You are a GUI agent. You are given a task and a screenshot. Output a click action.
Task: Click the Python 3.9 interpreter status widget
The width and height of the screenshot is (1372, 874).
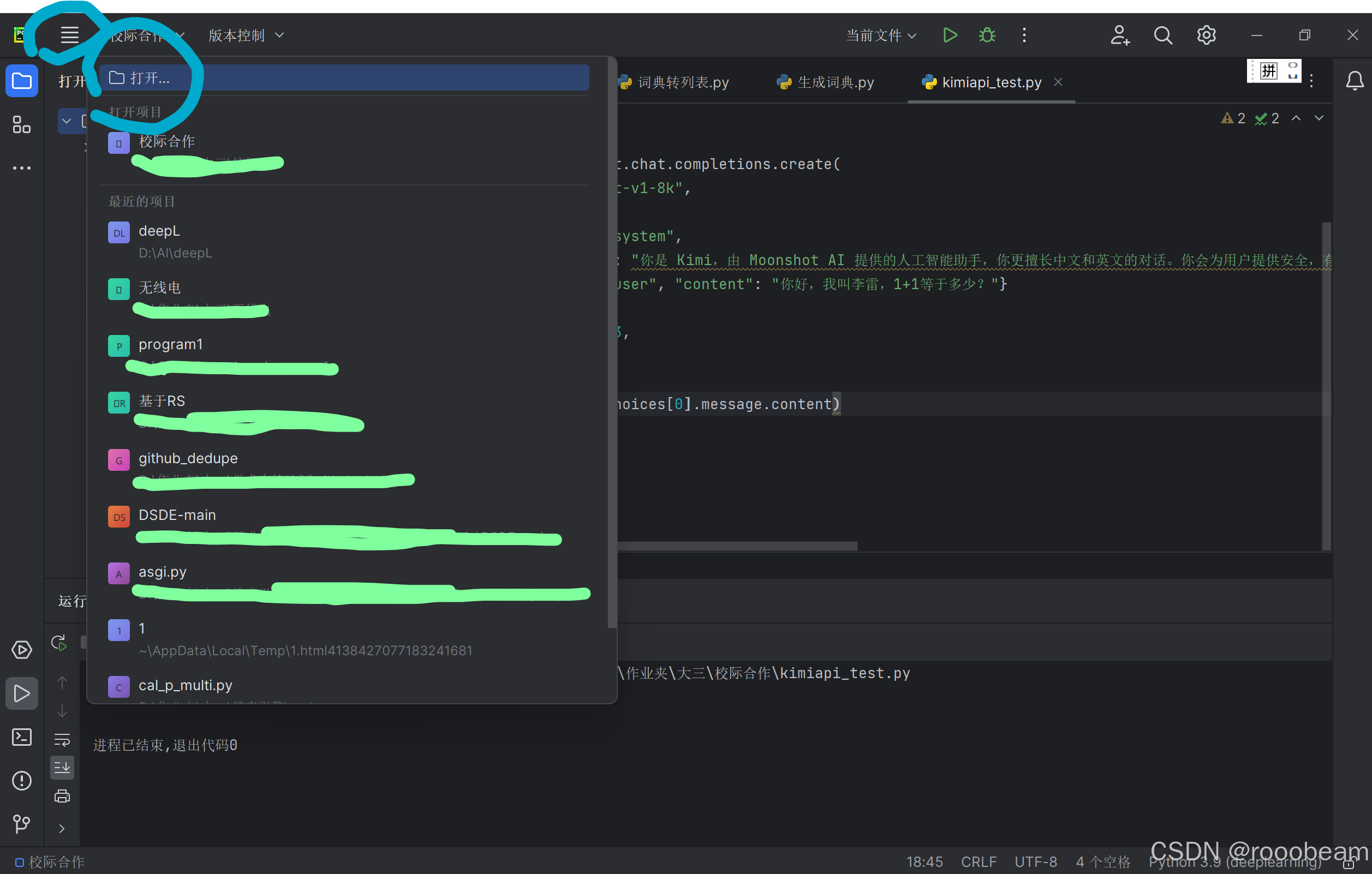coord(1234,861)
